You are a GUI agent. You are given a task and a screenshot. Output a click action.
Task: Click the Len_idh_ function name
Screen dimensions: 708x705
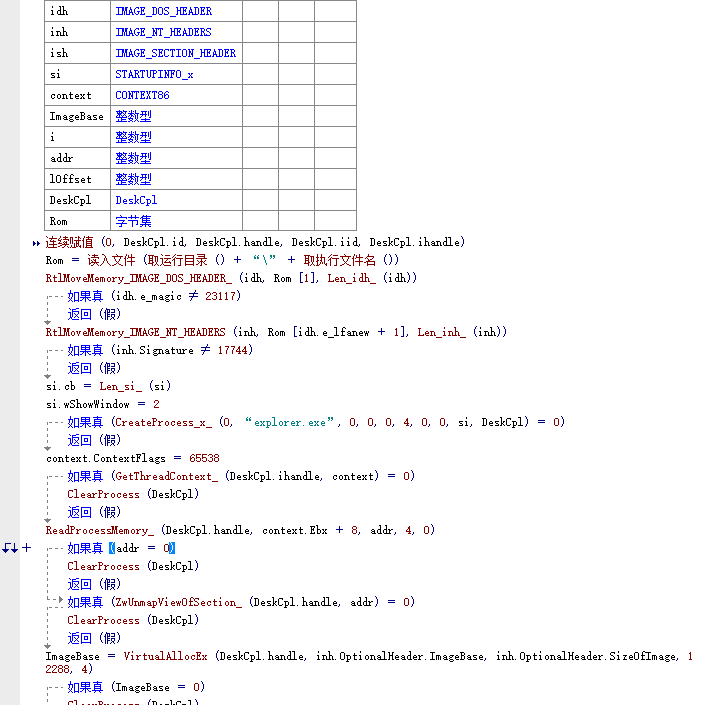[x=351, y=278]
